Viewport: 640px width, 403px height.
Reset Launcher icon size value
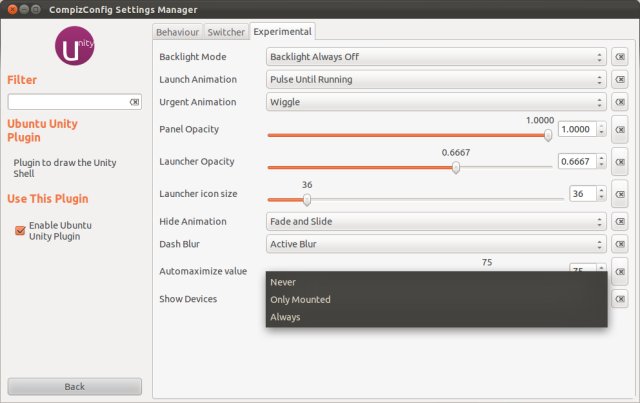tap(620, 194)
